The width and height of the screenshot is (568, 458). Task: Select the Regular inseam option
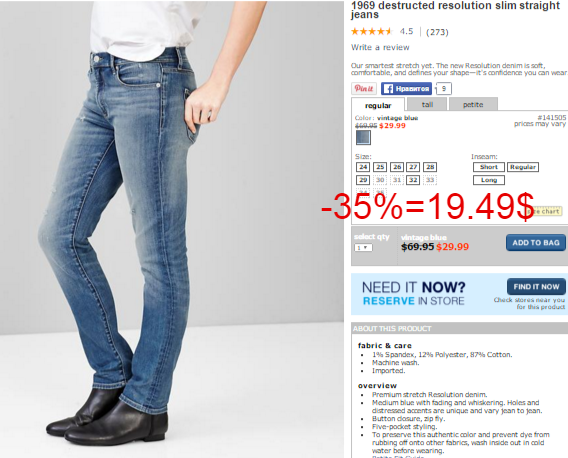point(523,167)
